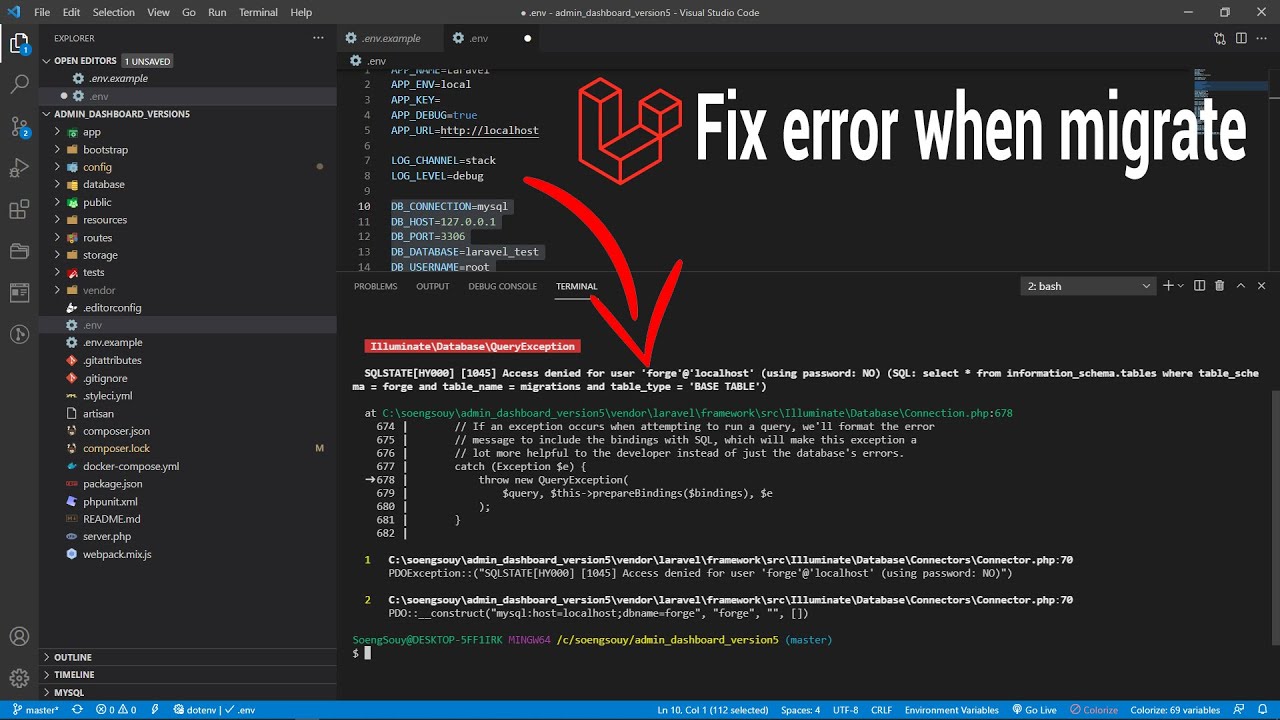The image size is (1280, 720).
Task: Open the Accounts icon in activity bar
Action: click(19, 636)
